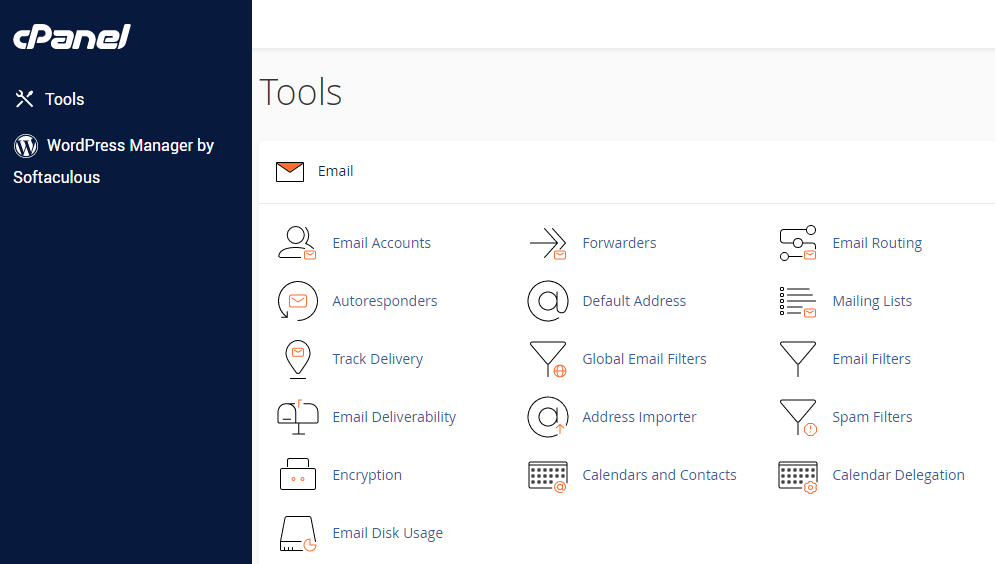Click the Encryption icon
Screen dimensions: 997x564
pyautogui.click(x=296, y=475)
